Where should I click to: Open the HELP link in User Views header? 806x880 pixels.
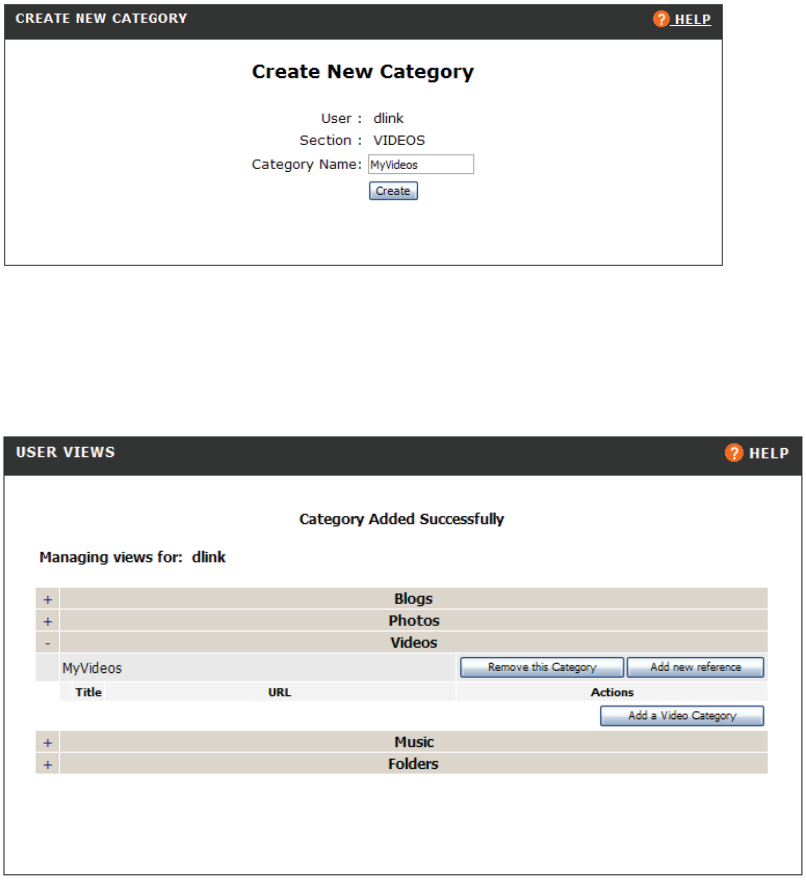tap(769, 453)
